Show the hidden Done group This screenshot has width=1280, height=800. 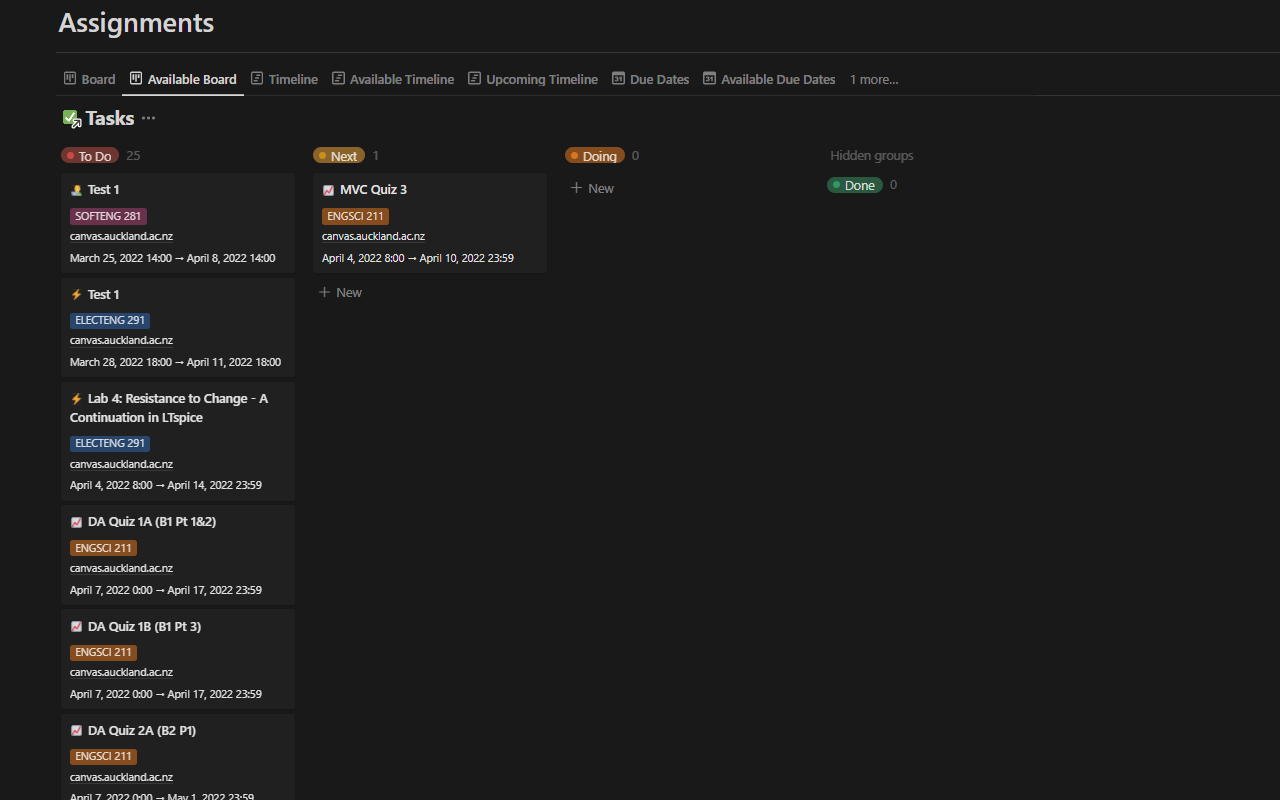tap(855, 185)
